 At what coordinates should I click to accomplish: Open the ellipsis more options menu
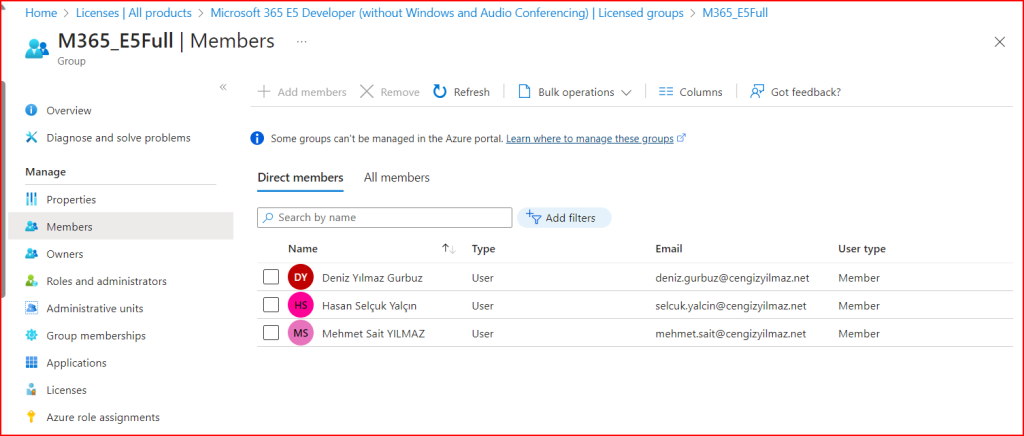pos(302,42)
